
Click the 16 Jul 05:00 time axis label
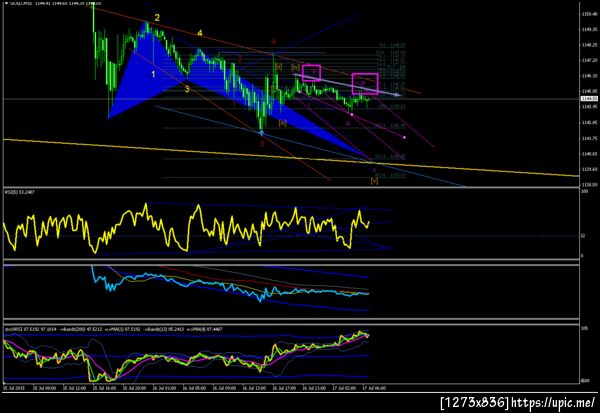(194, 388)
